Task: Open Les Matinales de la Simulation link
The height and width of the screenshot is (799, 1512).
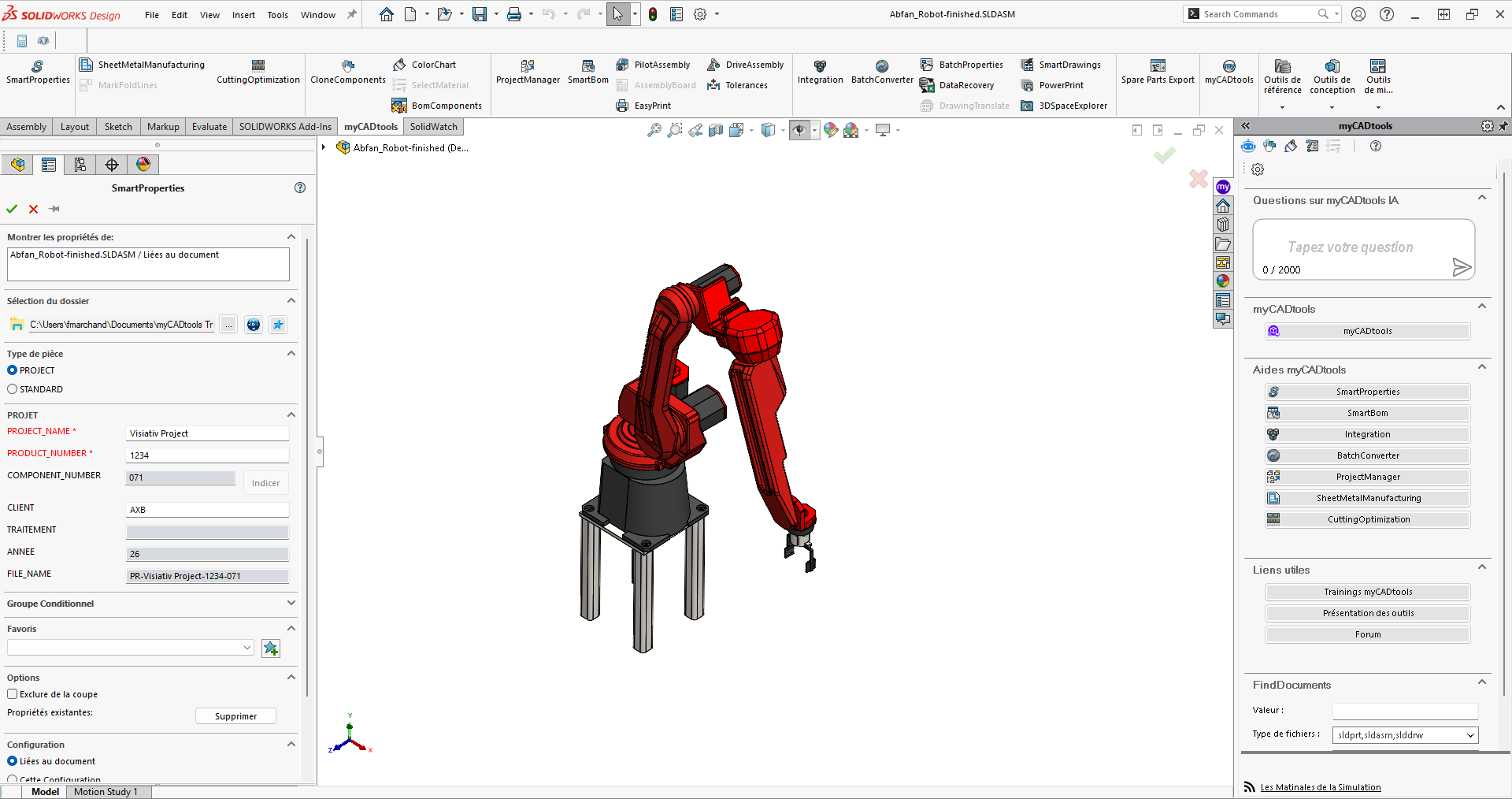Action: pyautogui.click(x=1320, y=787)
